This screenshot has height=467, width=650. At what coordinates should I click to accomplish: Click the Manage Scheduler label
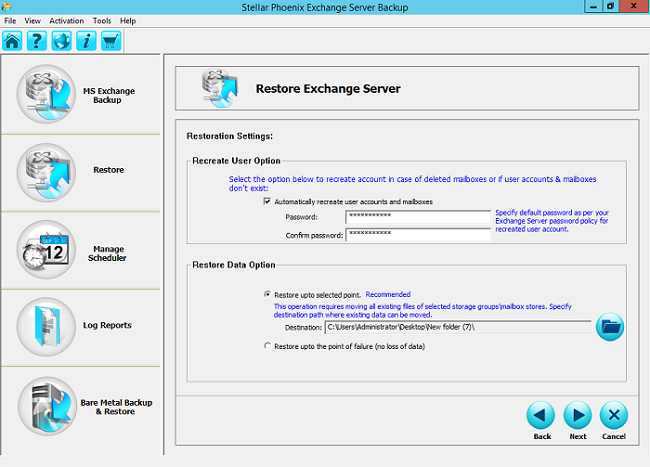pos(108,253)
